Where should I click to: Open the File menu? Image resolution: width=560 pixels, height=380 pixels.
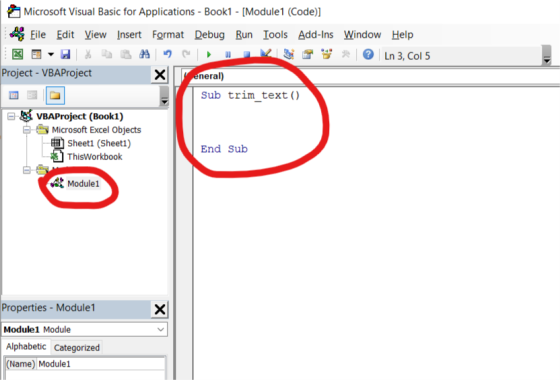coord(38,35)
